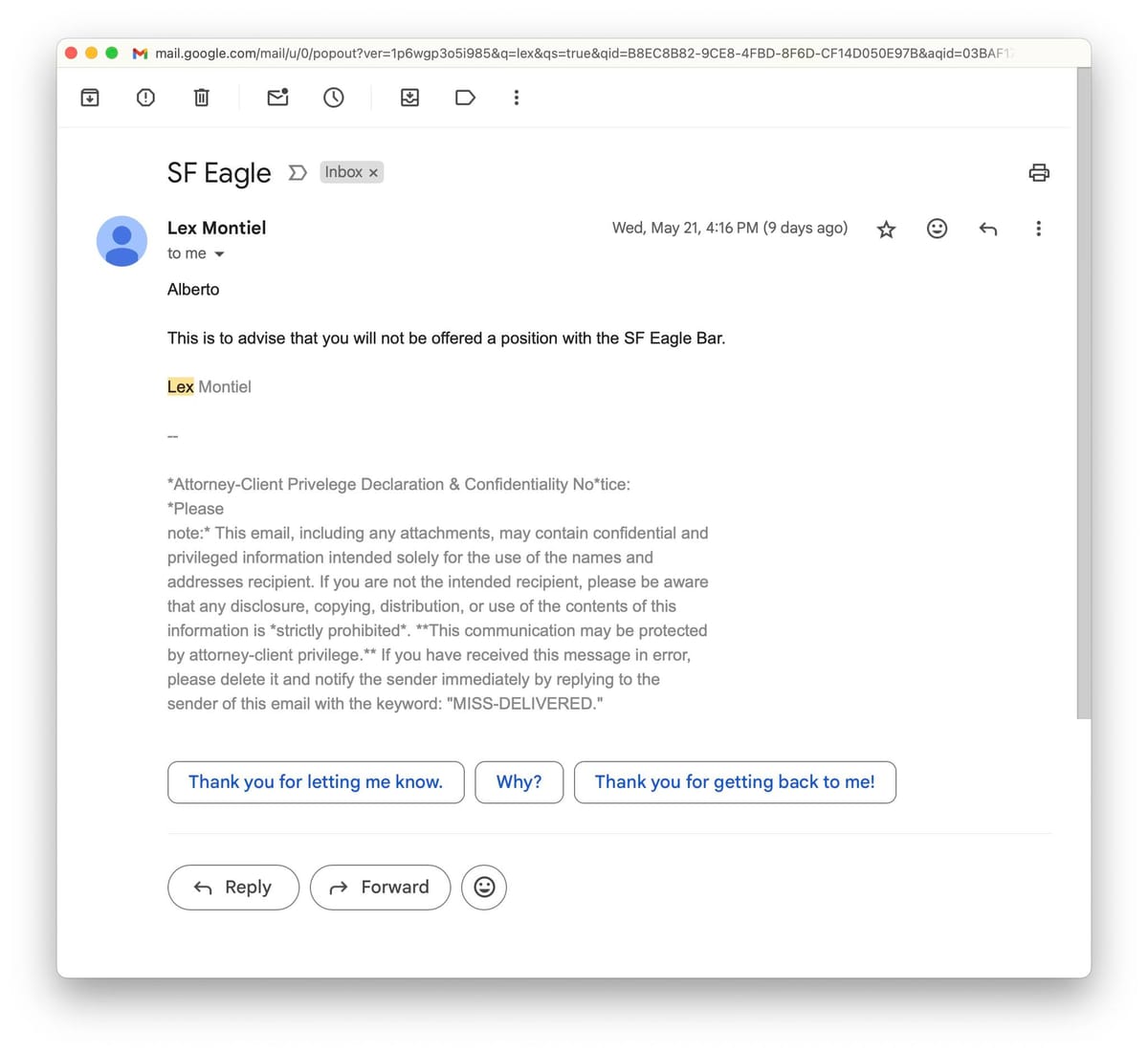This screenshot has width=1148, height=1053.
Task: Expand recipient details arrow next to 'to me'
Action: (x=219, y=254)
